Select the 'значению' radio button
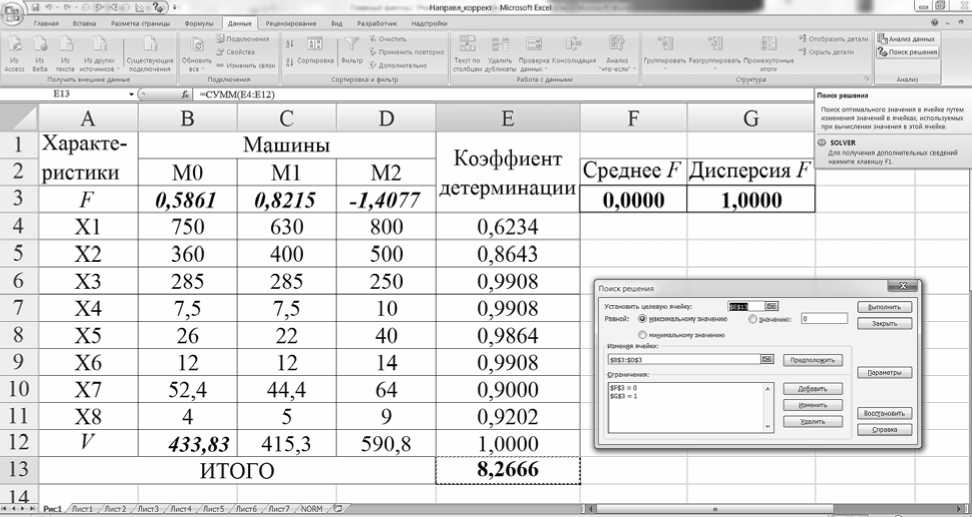The height and width of the screenshot is (517, 972). click(753, 319)
